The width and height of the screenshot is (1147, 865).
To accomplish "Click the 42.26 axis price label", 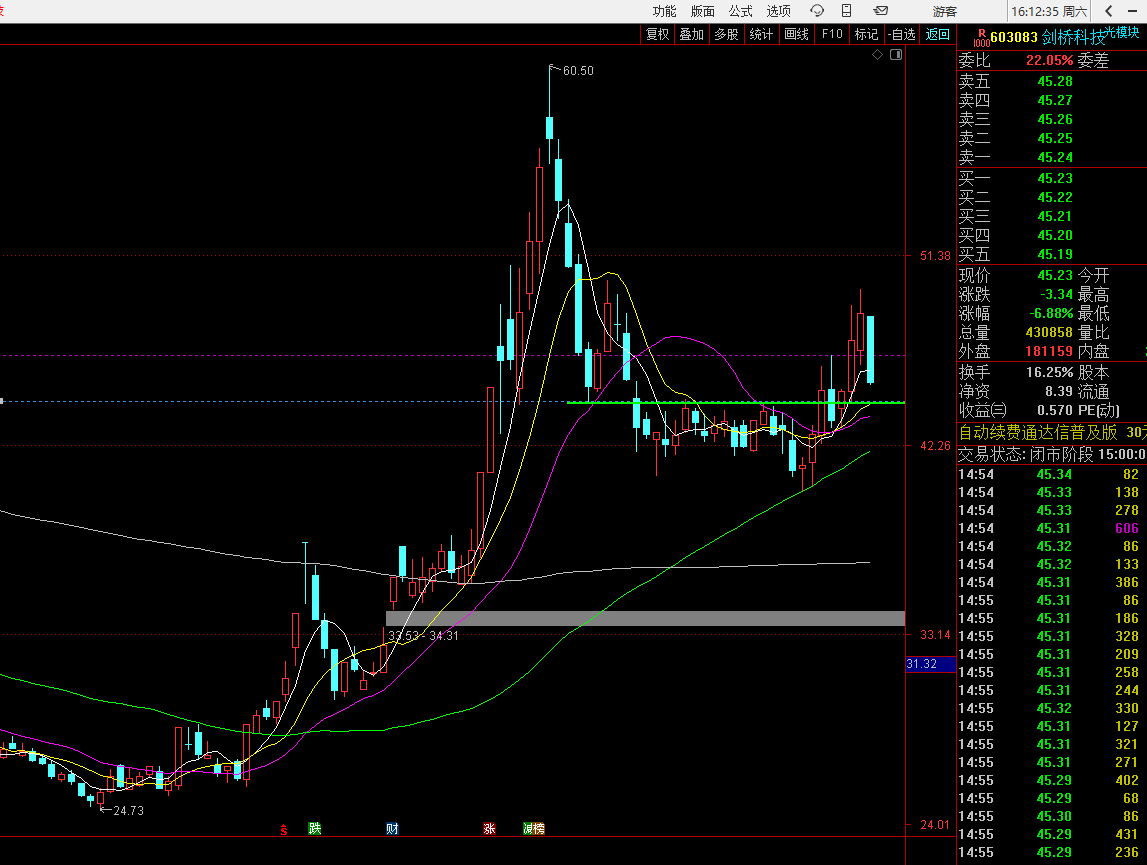I will [x=935, y=446].
